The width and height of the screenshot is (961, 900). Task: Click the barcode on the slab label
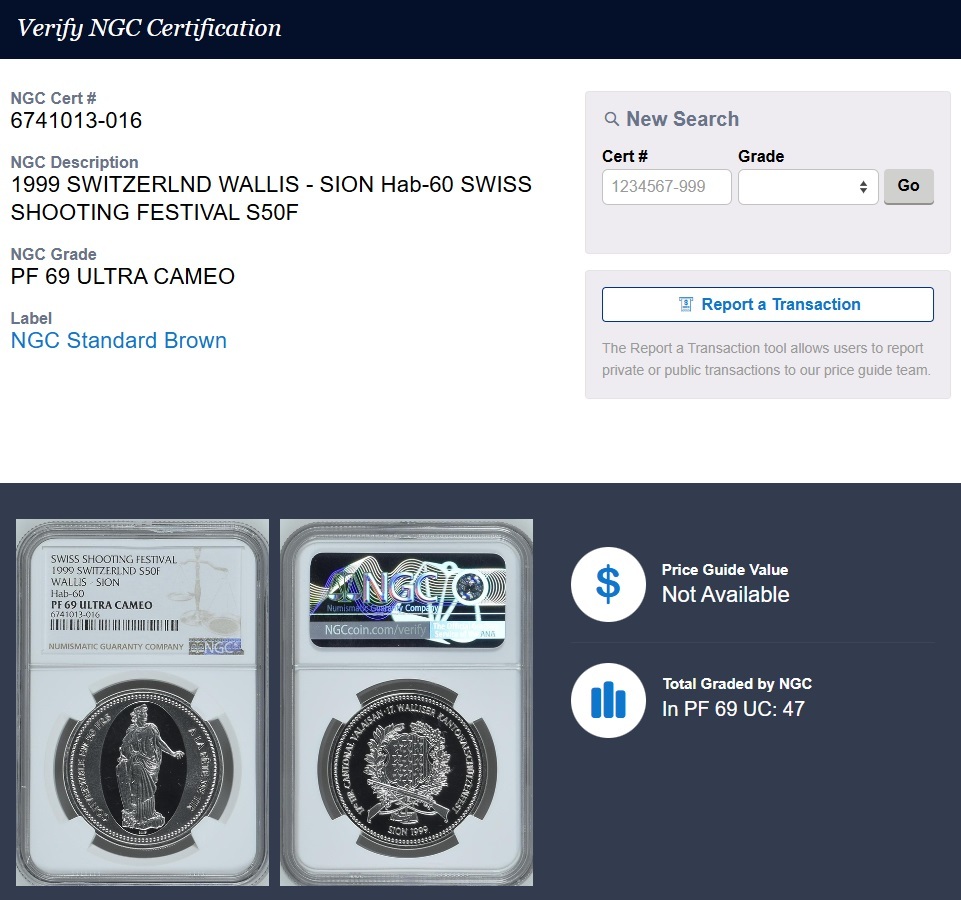115,625
